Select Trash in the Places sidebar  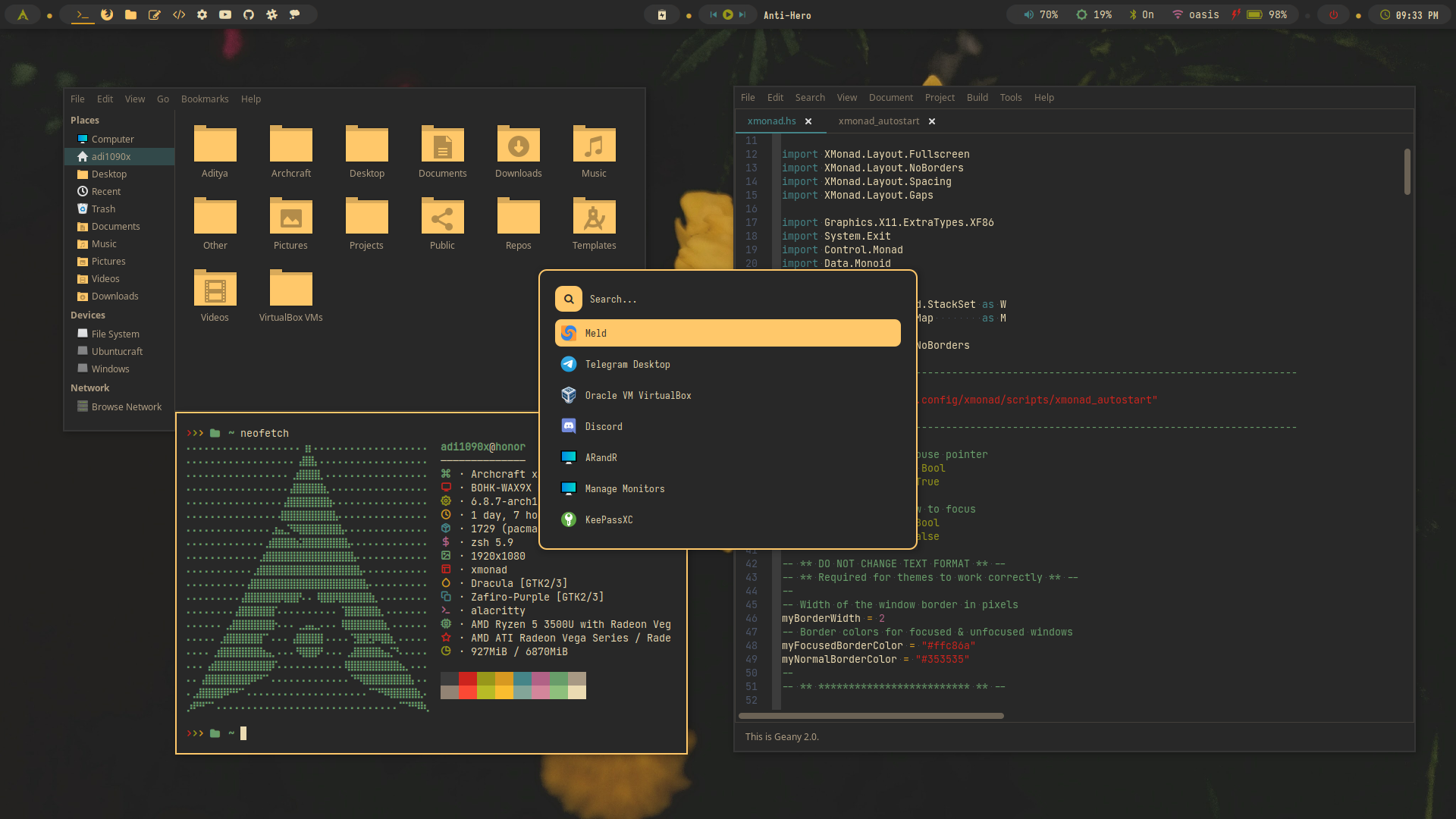103,209
